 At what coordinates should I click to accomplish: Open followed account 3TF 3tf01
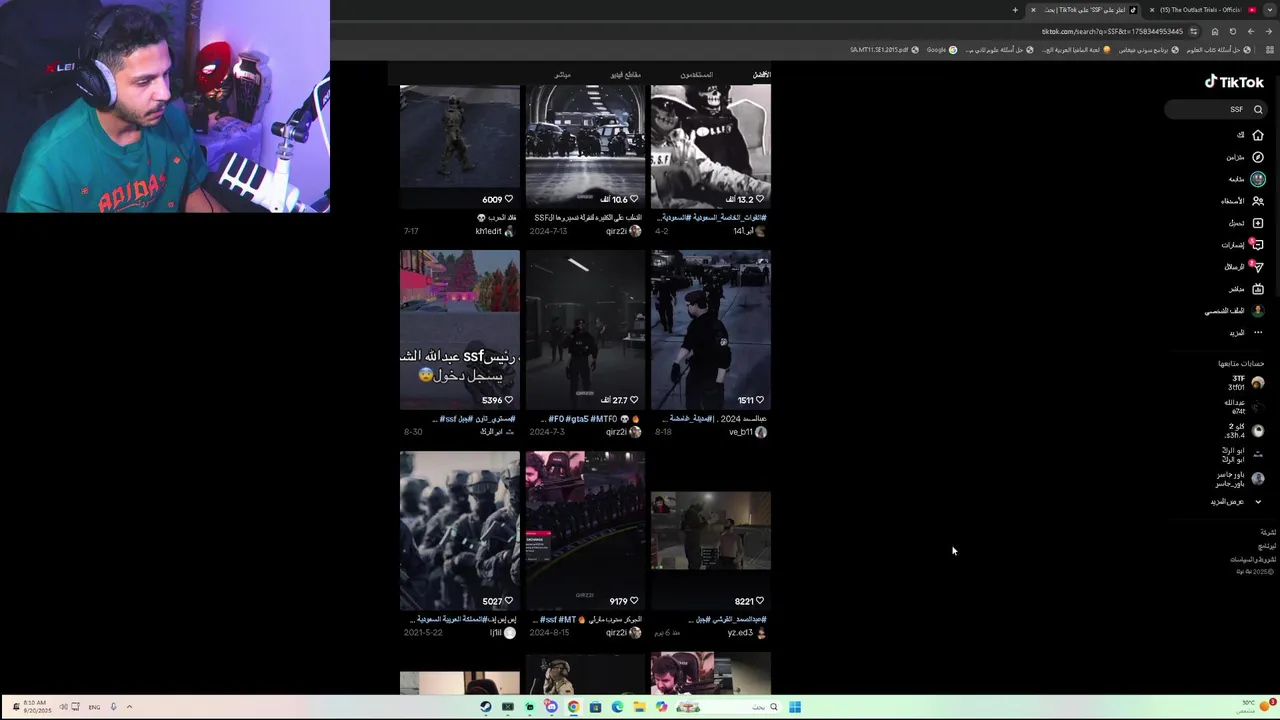(x=1246, y=383)
